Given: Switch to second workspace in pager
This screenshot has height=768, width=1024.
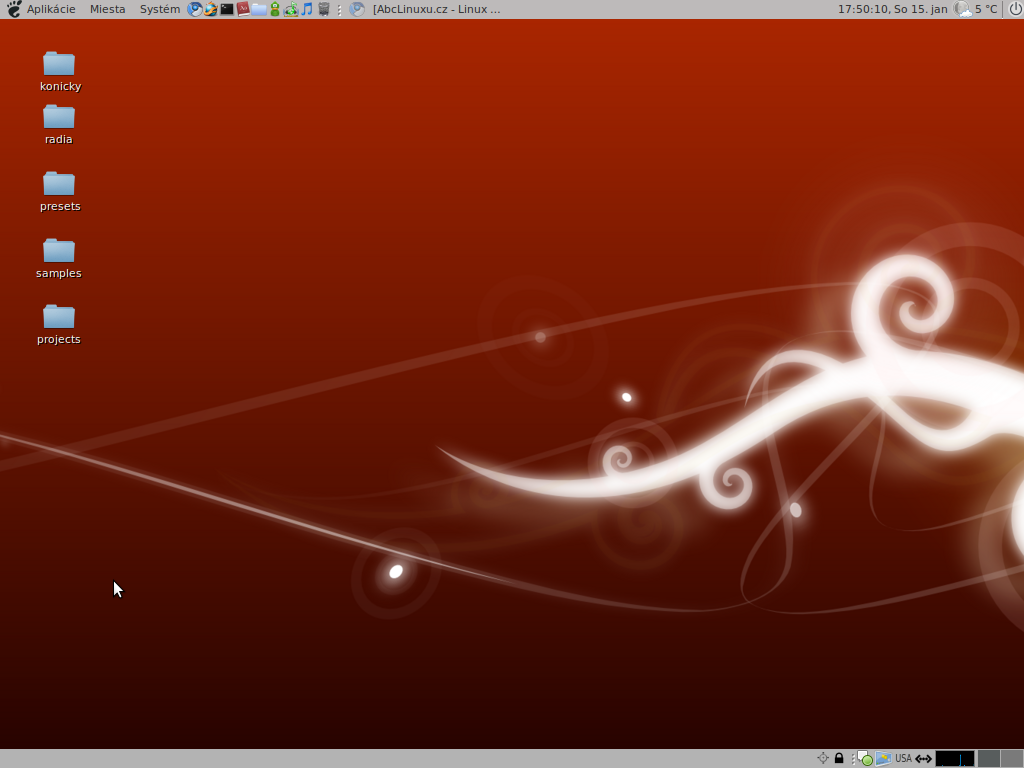Looking at the screenshot, I should tap(1012, 758).
